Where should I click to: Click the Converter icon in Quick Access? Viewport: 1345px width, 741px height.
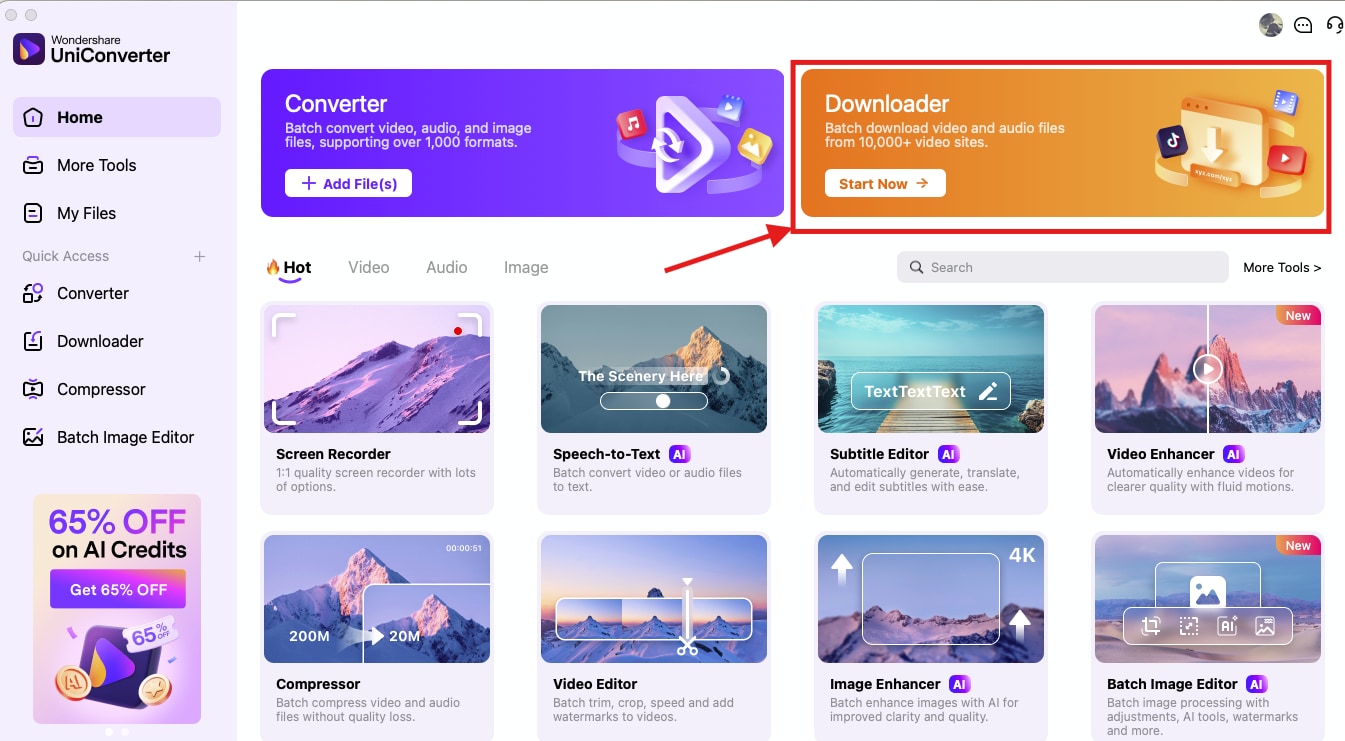pos(33,293)
